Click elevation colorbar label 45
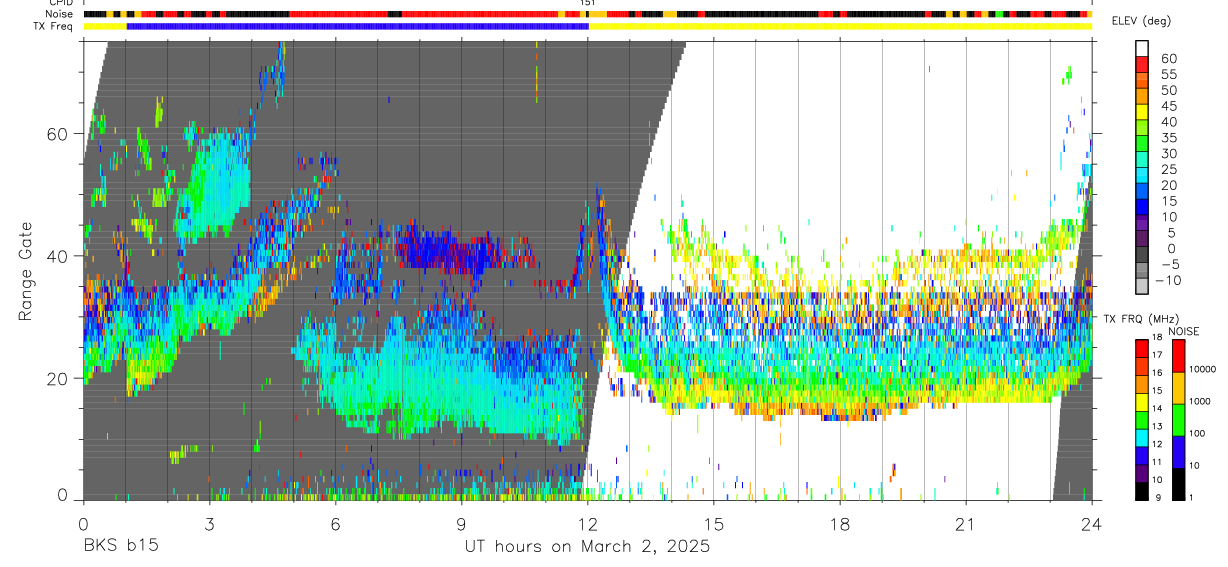1228x567 pixels. (1168, 106)
